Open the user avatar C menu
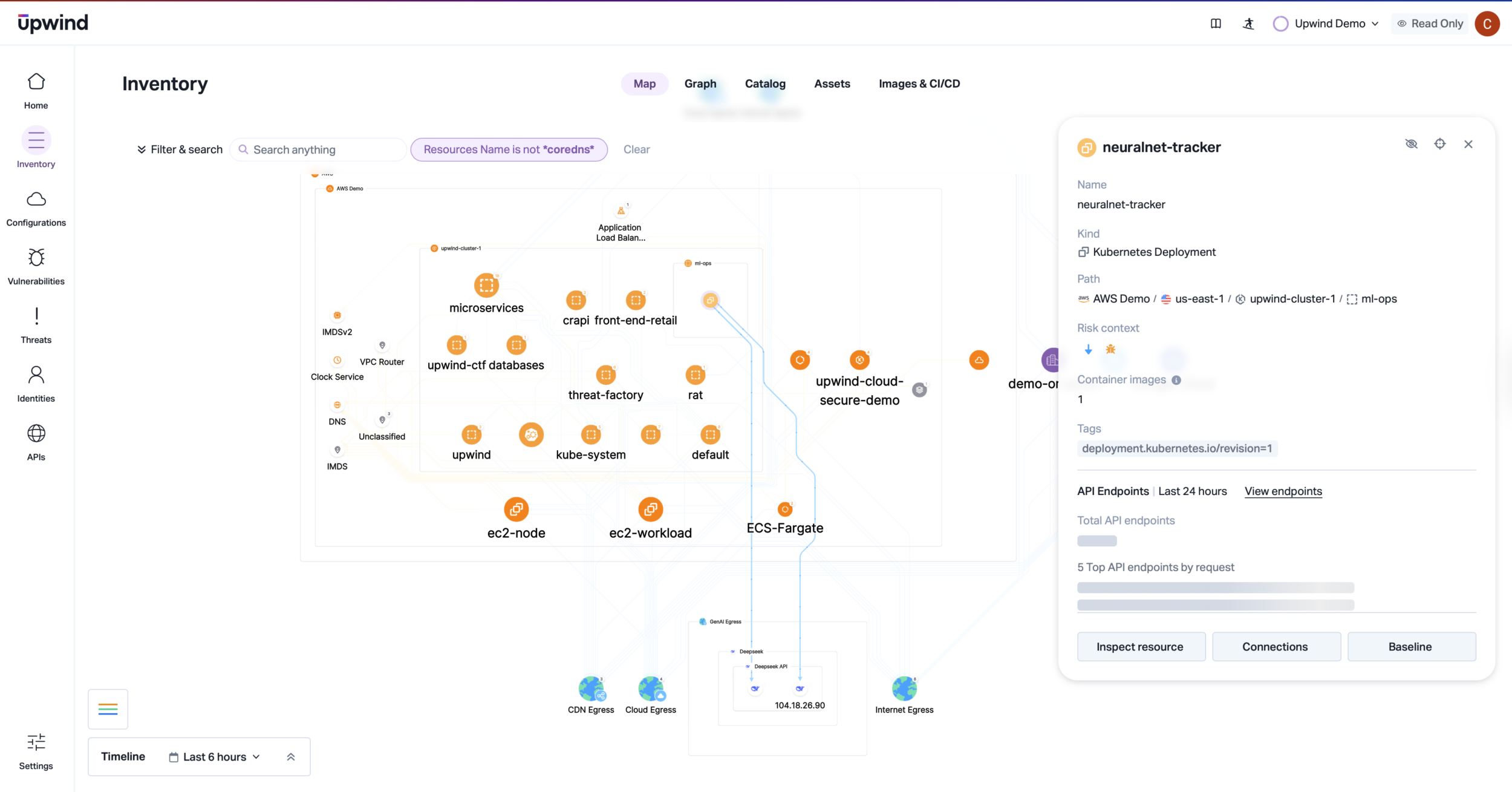This screenshot has height=792, width=1512. tap(1487, 24)
